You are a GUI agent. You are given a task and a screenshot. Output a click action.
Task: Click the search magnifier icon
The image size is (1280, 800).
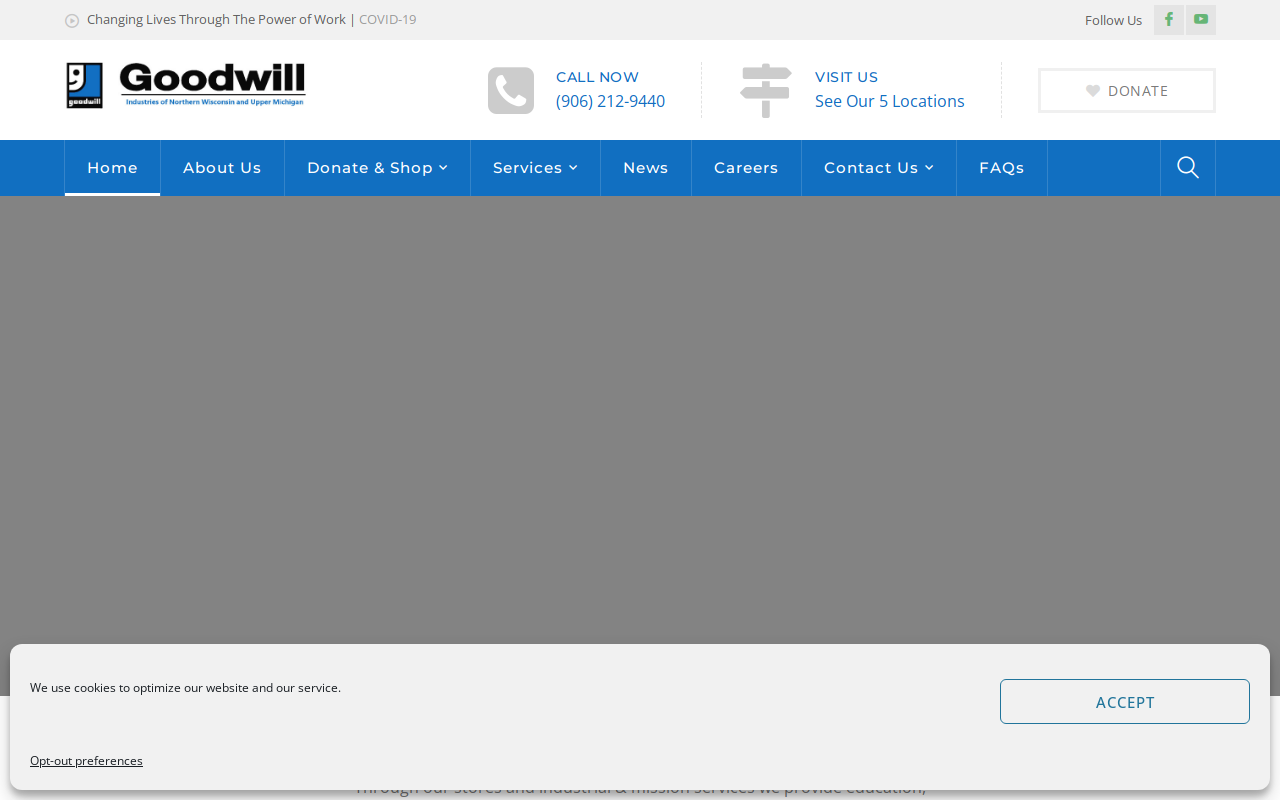click(x=1188, y=168)
